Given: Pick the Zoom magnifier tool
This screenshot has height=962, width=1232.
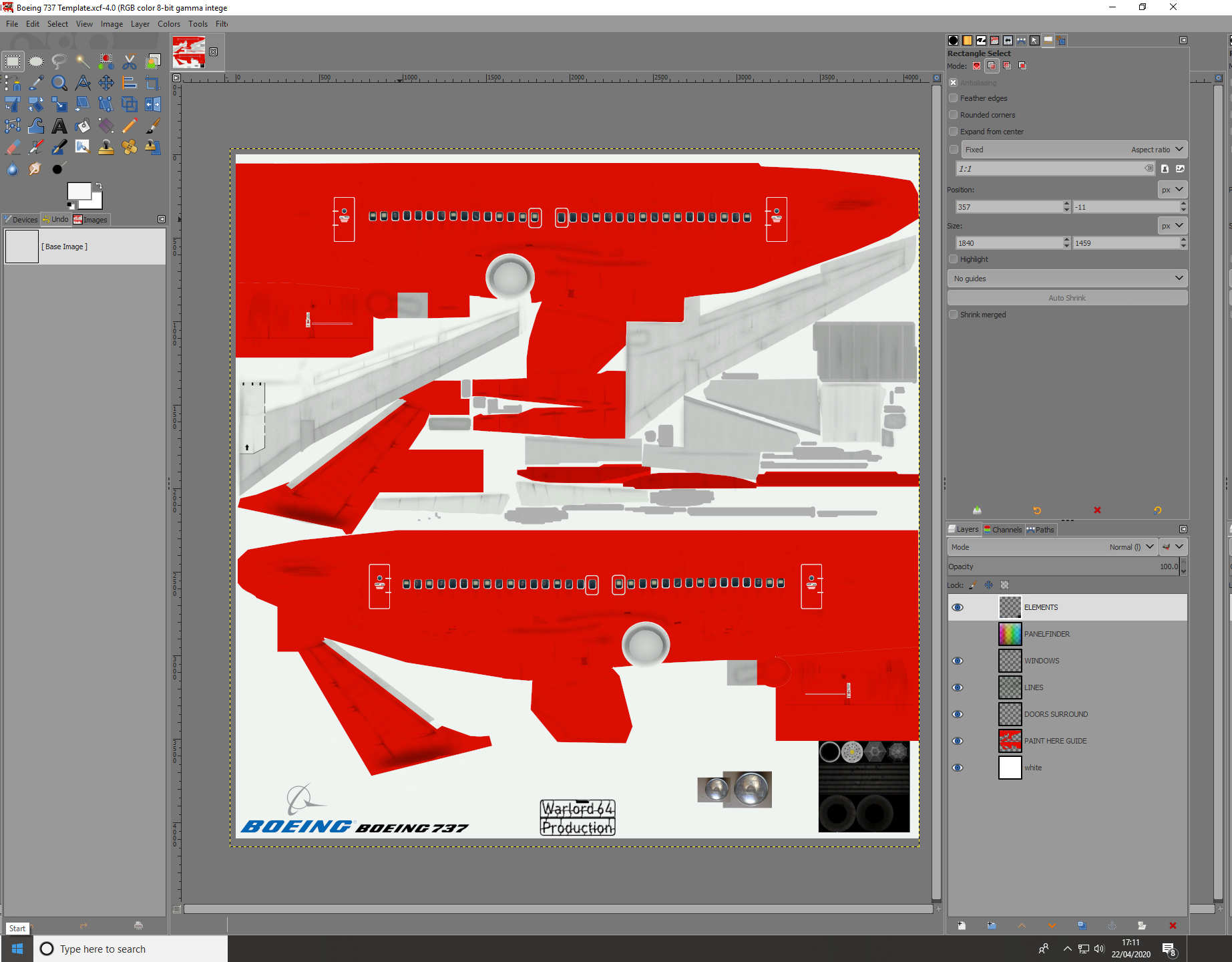Looking at the screenshot, I should click(x=59, y=84).
